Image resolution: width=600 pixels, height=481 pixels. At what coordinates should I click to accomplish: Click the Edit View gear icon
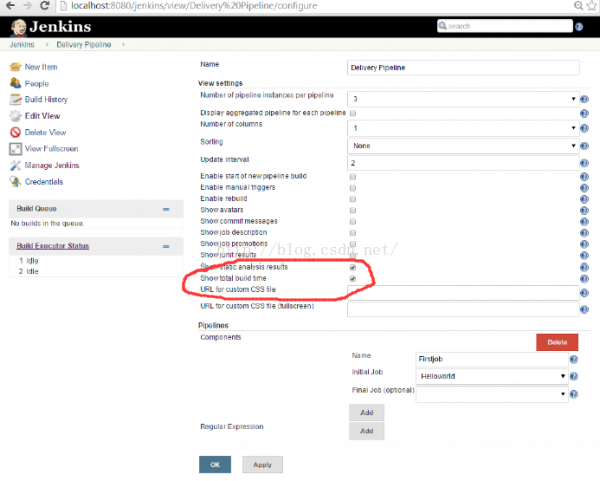(x=15, y=116)
